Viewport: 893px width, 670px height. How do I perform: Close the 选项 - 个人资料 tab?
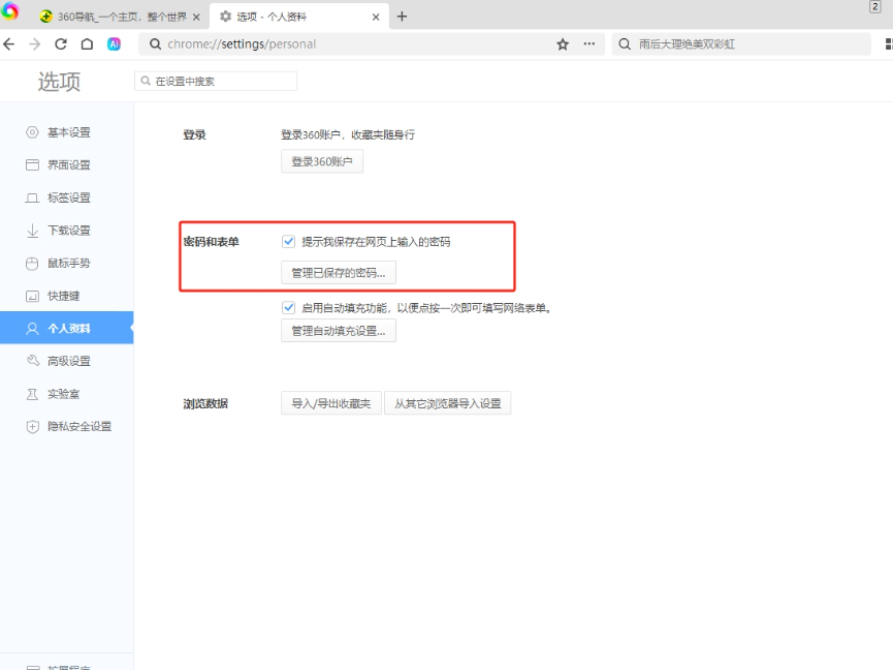[376, 17]
